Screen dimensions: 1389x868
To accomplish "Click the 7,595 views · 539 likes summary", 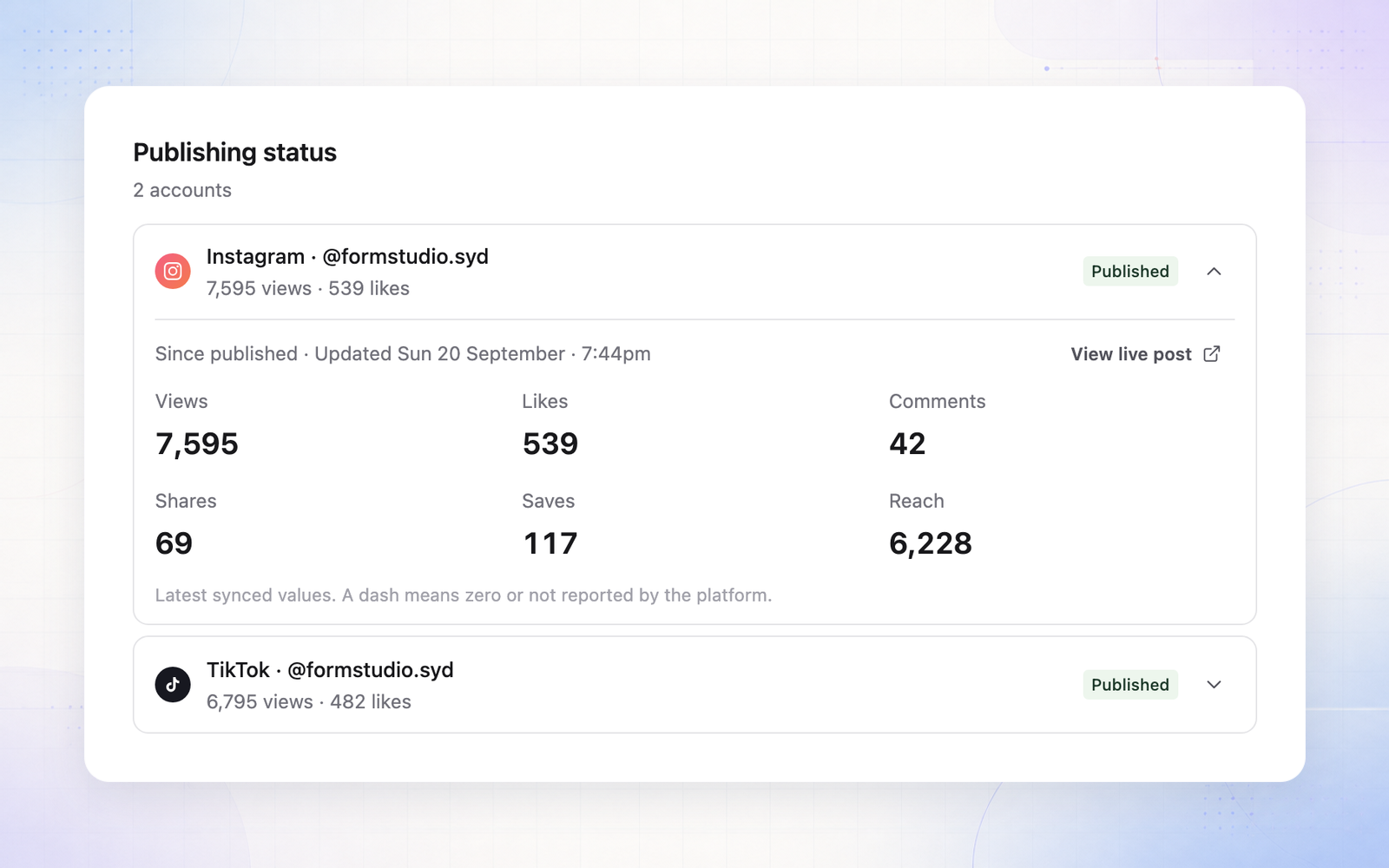I will pyautogui.click(x=308, y=288).
